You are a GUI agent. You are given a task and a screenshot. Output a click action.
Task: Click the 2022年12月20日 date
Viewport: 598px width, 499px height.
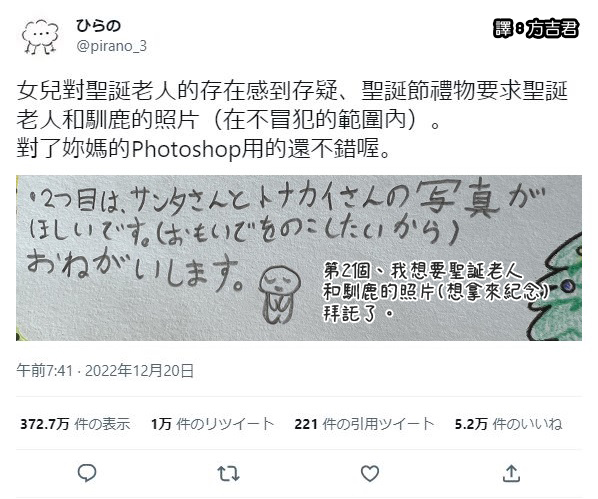click(139, 370)
